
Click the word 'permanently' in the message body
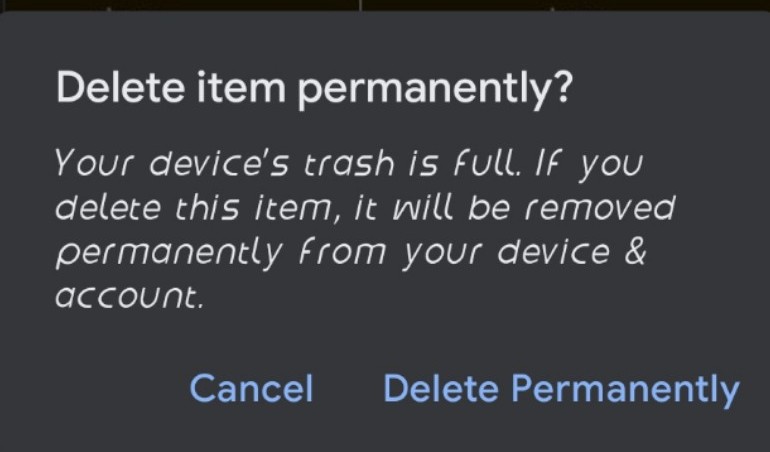168,254
